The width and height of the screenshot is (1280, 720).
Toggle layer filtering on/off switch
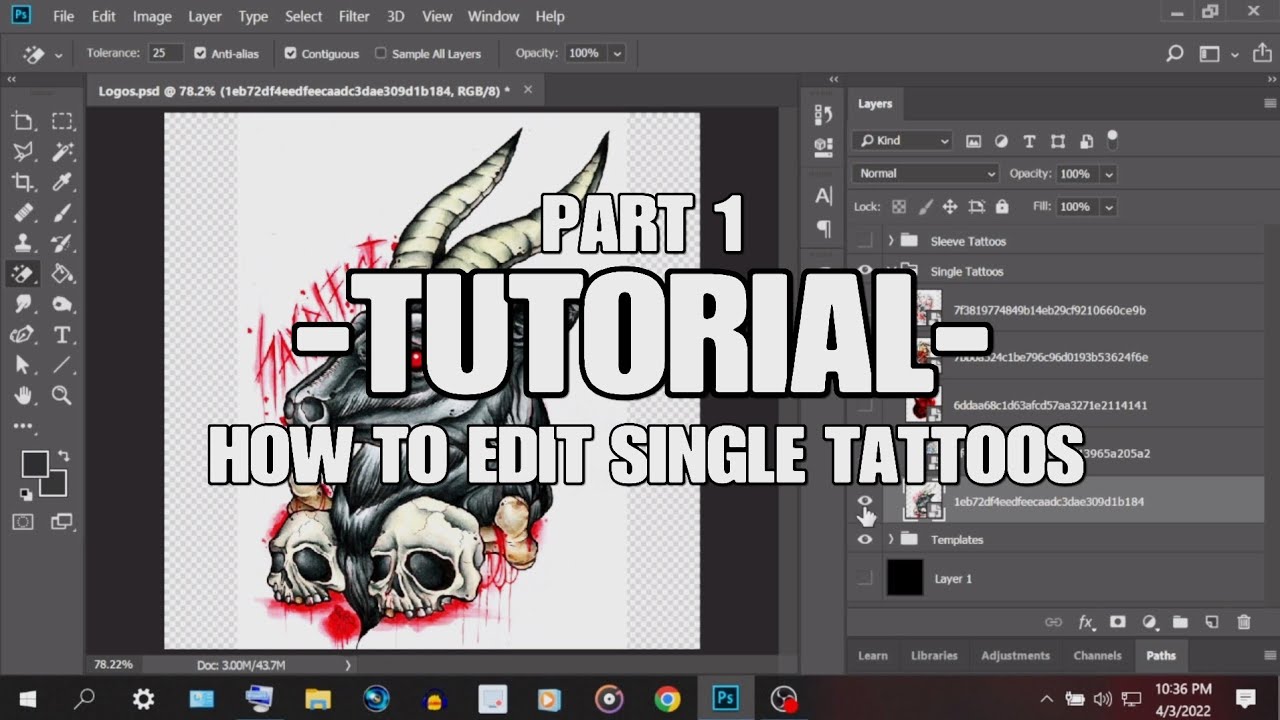coord(1113,138)
